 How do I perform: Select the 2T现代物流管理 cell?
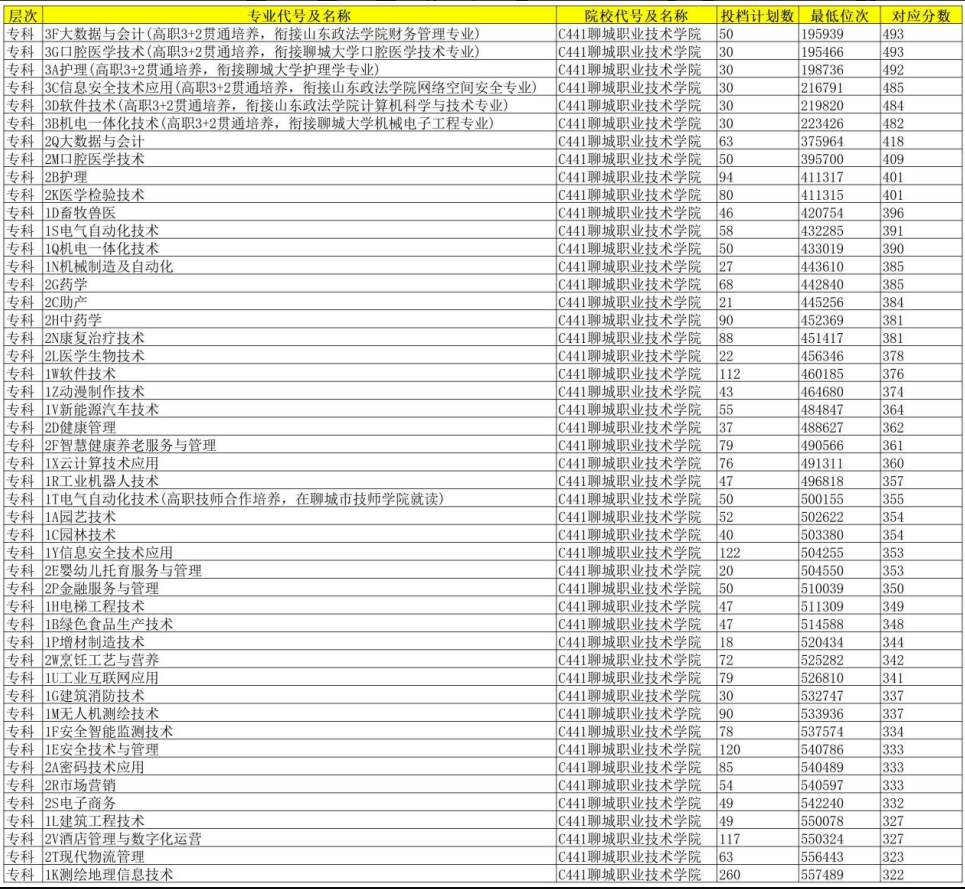(299, 855)
